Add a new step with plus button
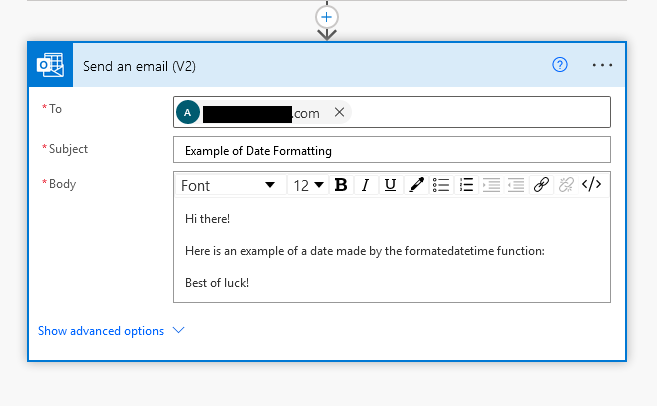Image resolution: width=657 pixels, height=406 pixels. [x=327, y=17]
